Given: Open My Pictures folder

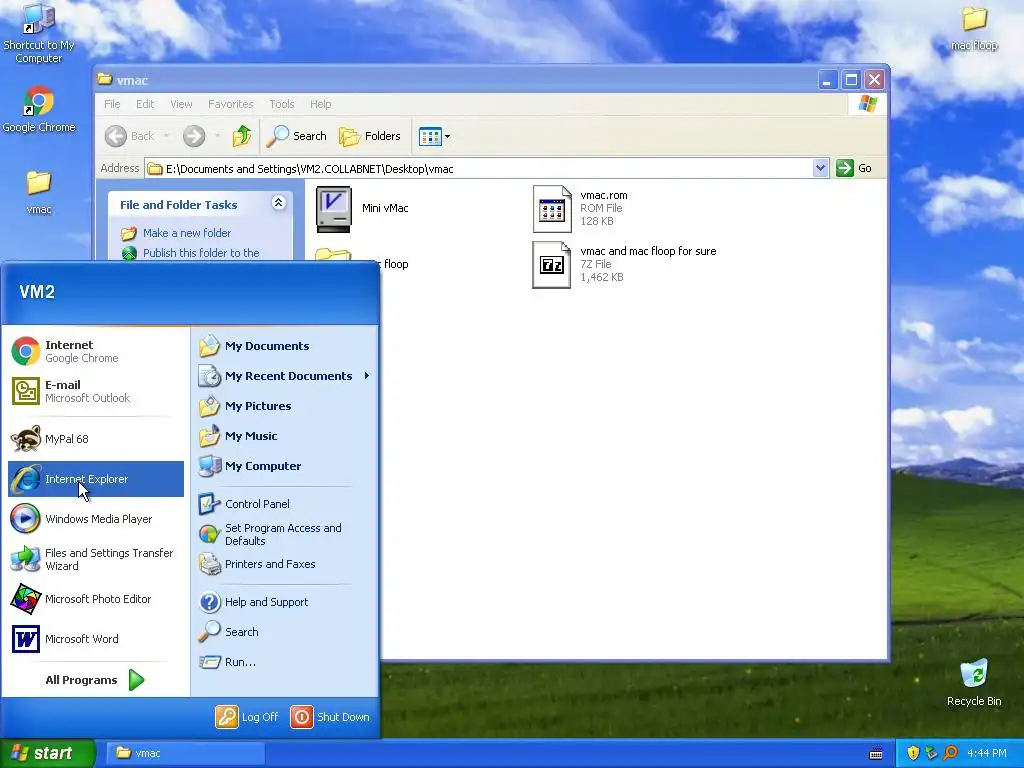Looking at the screenshot, I should (283, 406).
